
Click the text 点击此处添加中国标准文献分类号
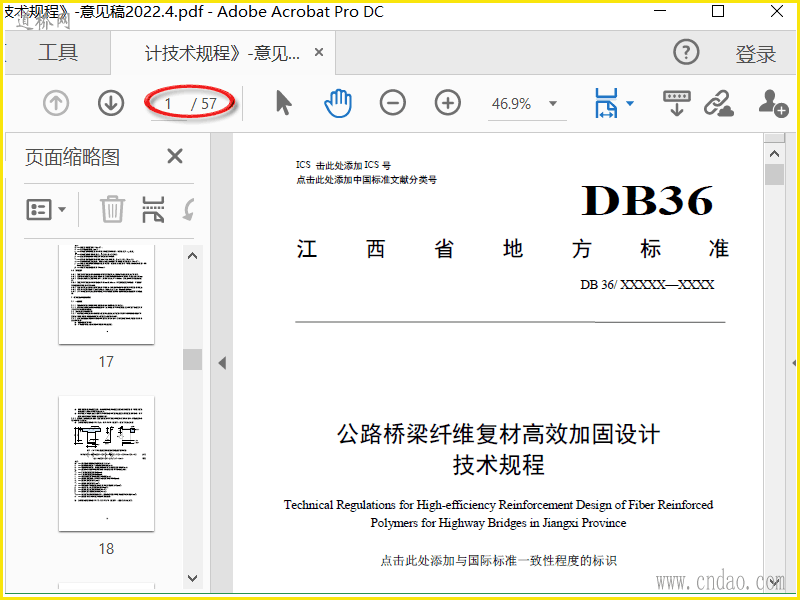366,180
